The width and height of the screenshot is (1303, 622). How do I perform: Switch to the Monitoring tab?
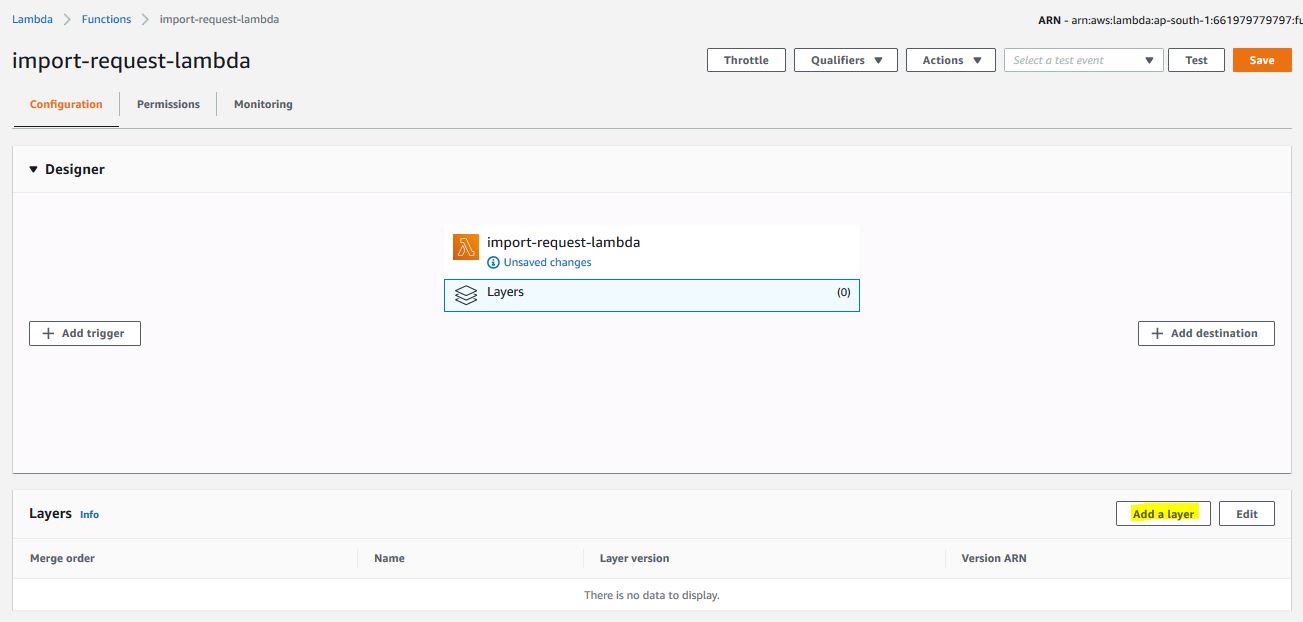pyautogui.click(x=263, y=104)
